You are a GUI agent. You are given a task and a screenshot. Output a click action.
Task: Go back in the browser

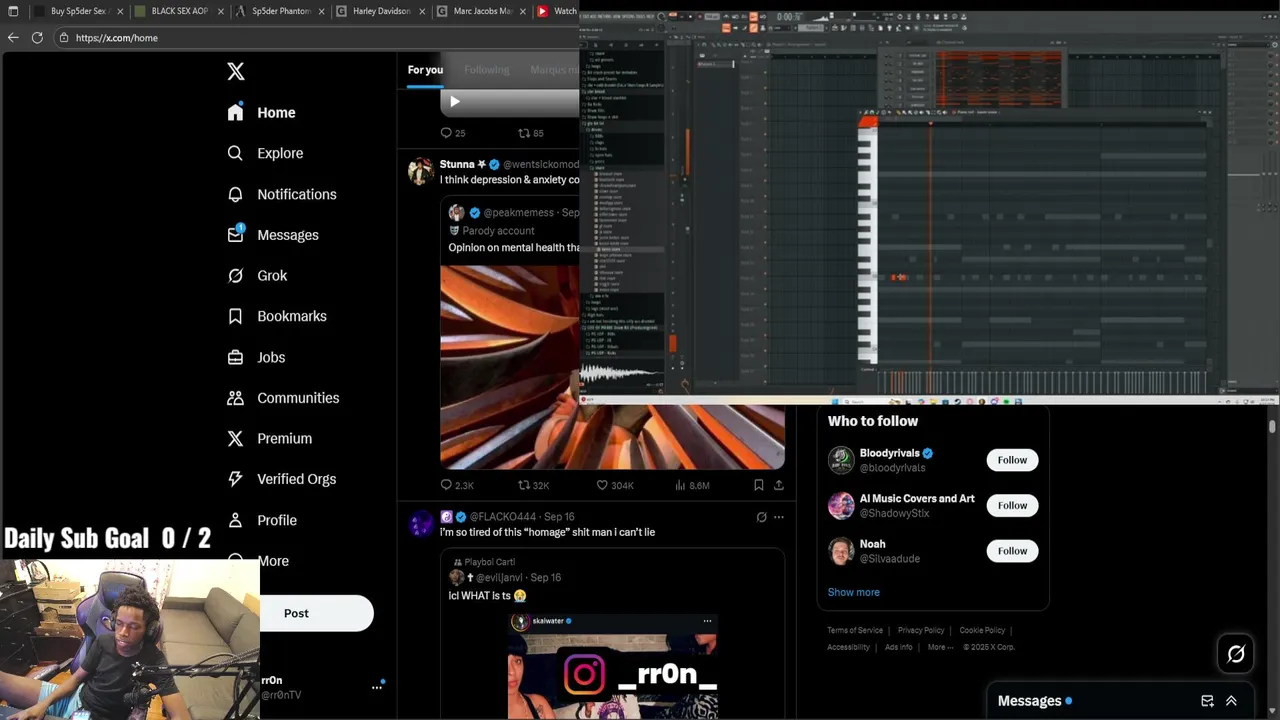(x=13, y=37)
